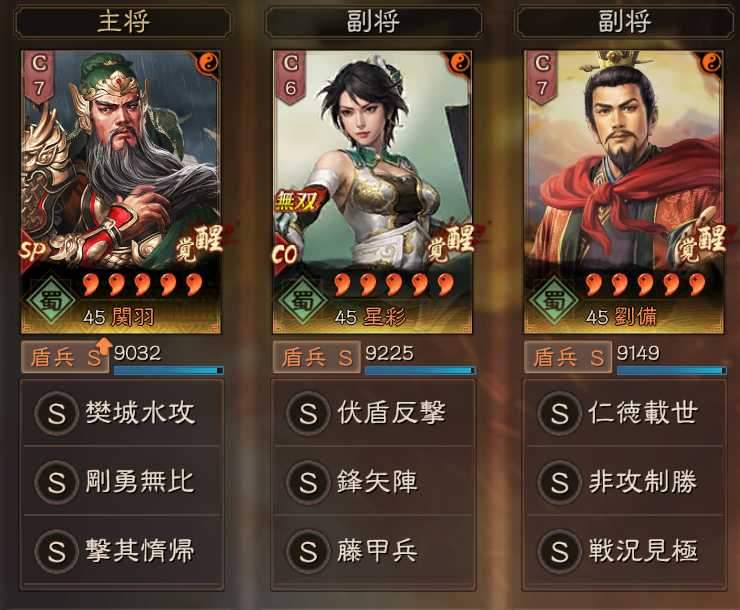Click the S rank icon beside 戦況見極

[560, 551]
